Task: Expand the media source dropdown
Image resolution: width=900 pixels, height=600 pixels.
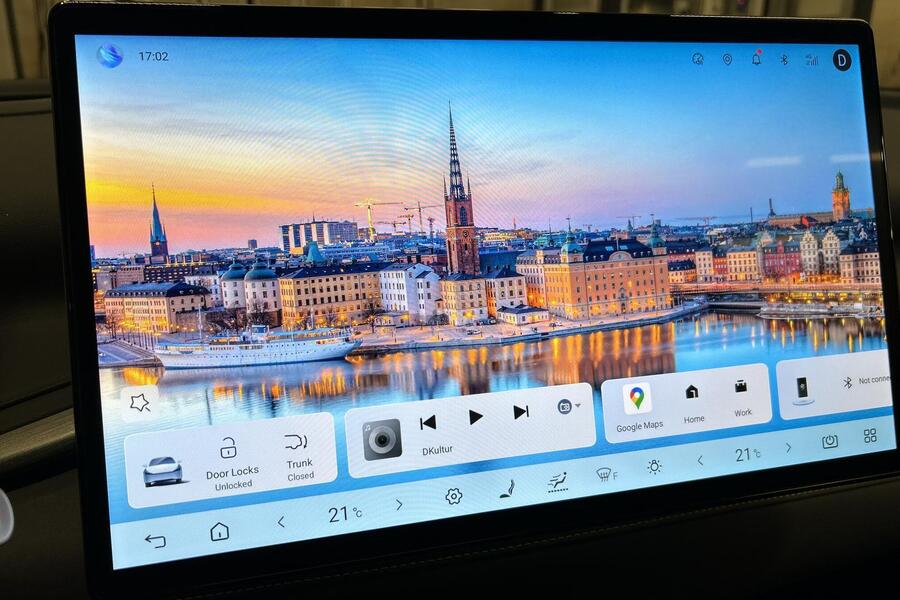Action: (568, 406)
